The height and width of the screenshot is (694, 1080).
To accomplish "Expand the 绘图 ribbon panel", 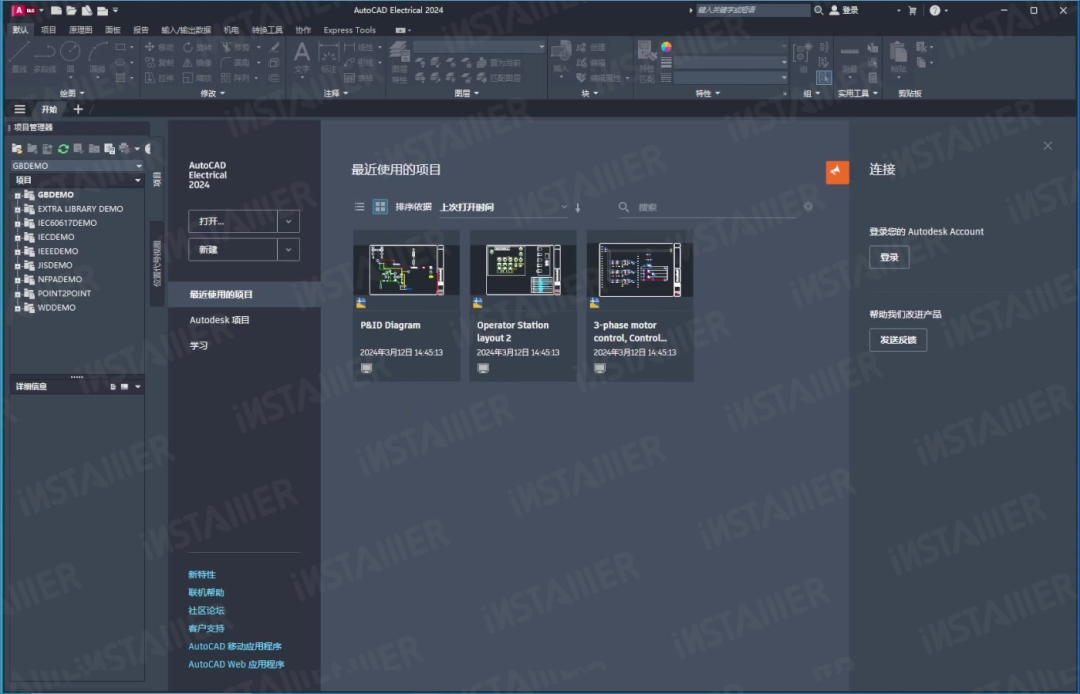I will pos(72,94).
